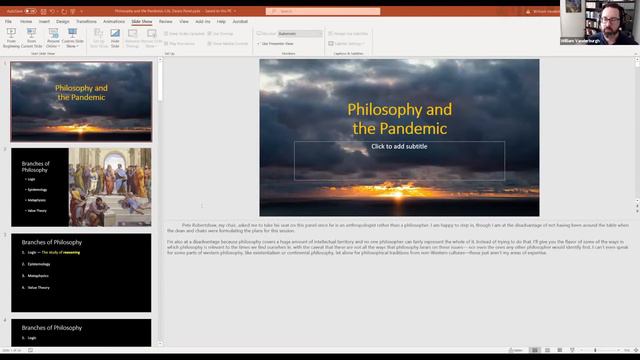Open the Acrobat tab

[x=240, y=22]
